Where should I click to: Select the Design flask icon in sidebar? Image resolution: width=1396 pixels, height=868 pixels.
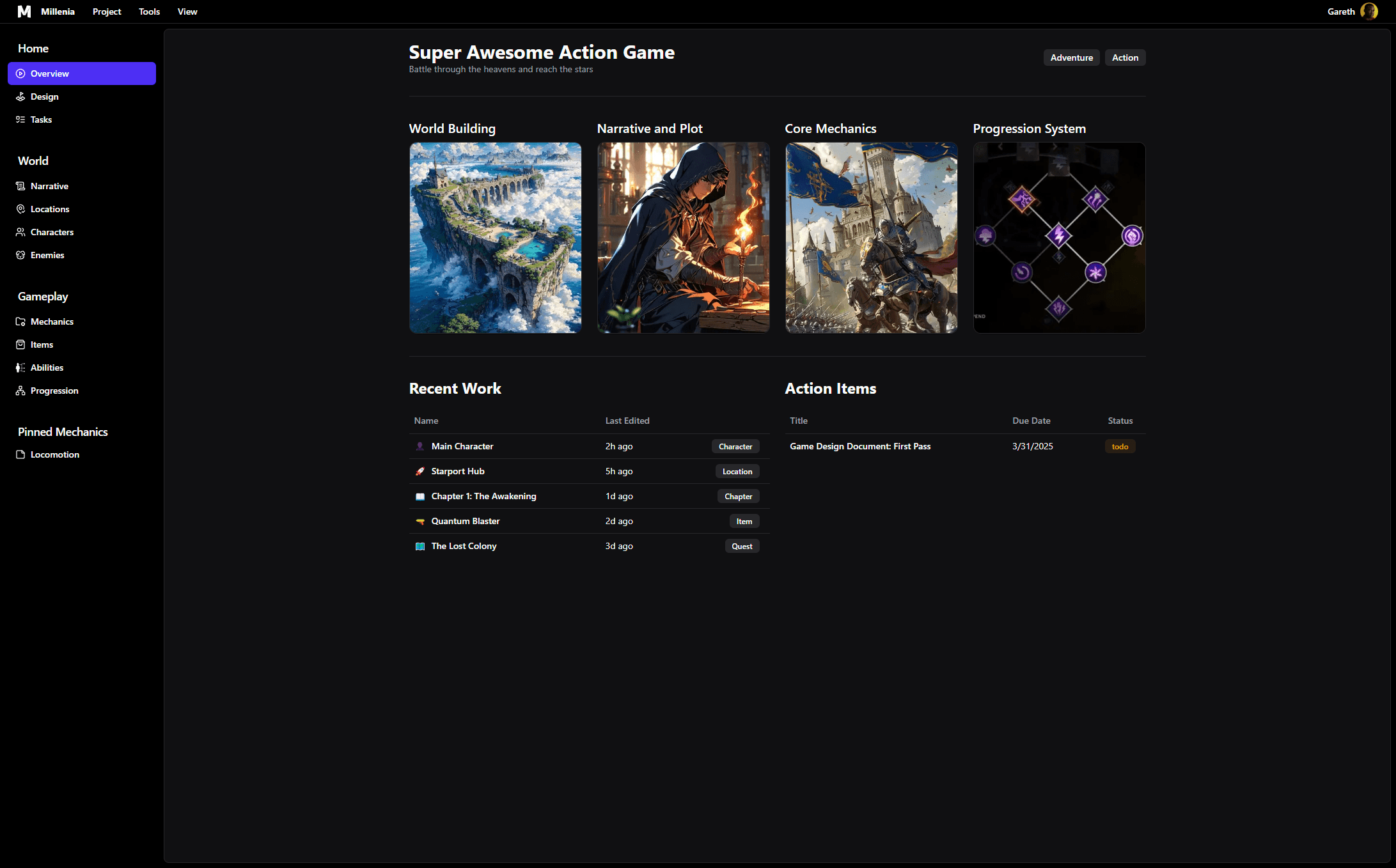tap(21, 97)
